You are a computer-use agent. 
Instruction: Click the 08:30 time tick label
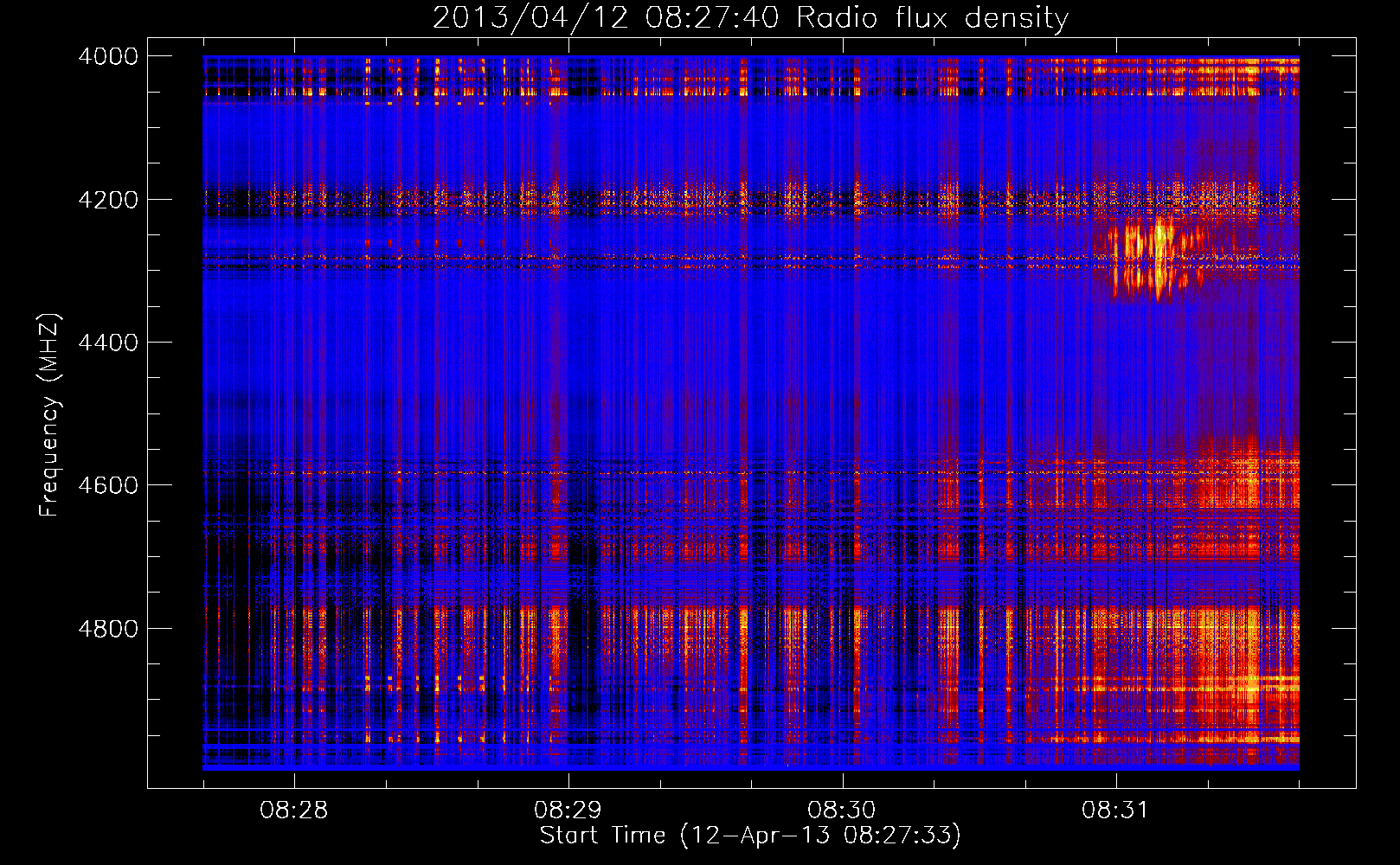[842, 811]
